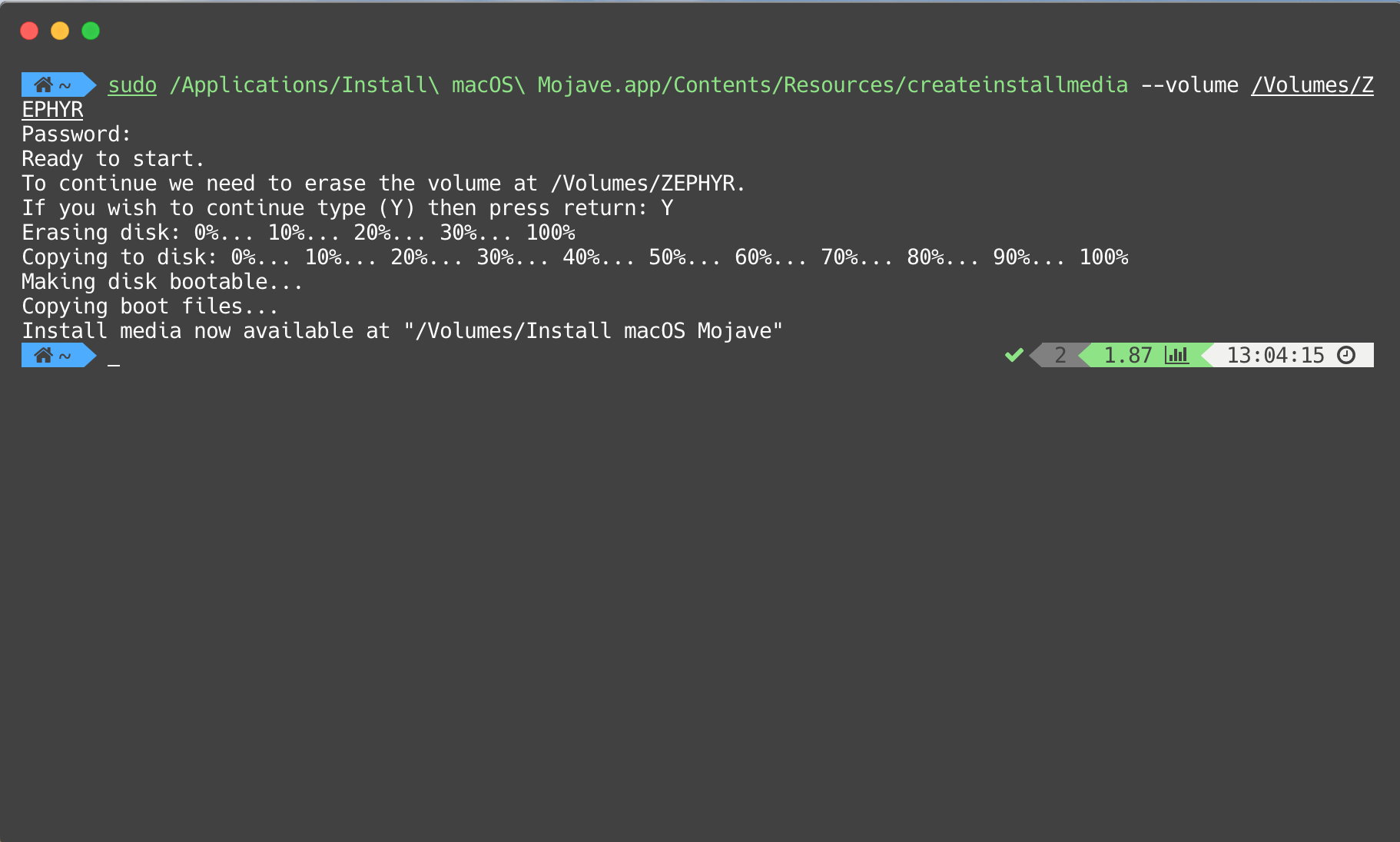Click the underlined /Volumes/Z path
Viewport: 1400px width, 842px height.
pyautogui.click(x=1312, y=85)
